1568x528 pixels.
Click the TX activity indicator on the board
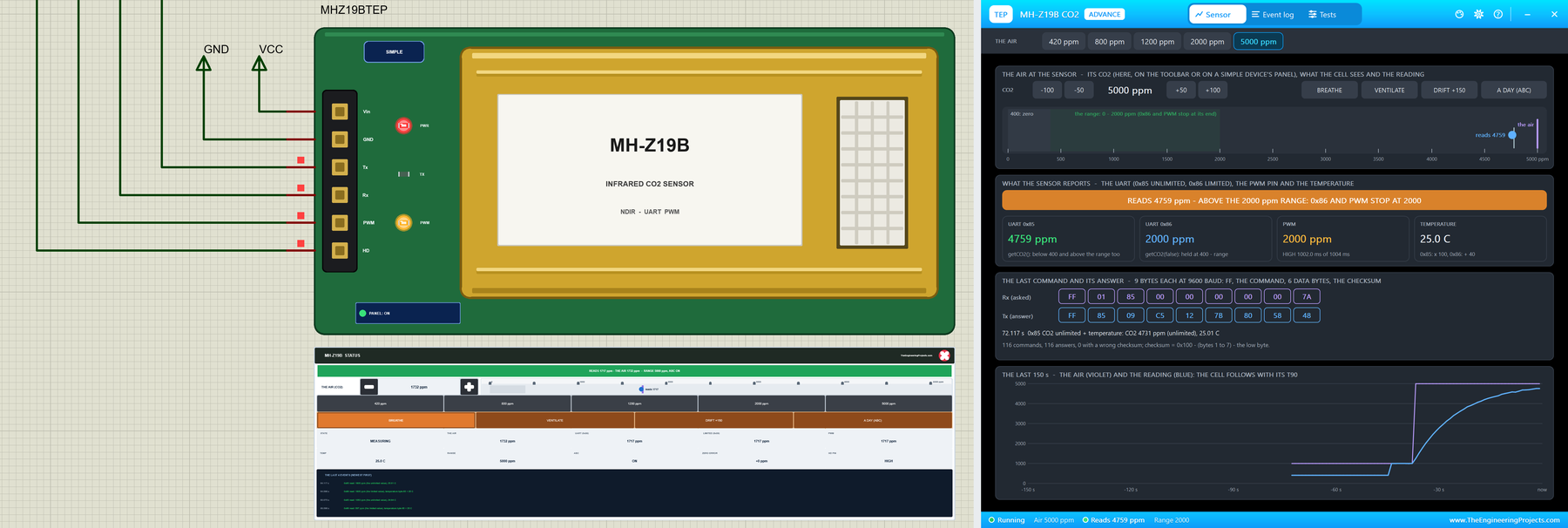(x=404, y=174)
